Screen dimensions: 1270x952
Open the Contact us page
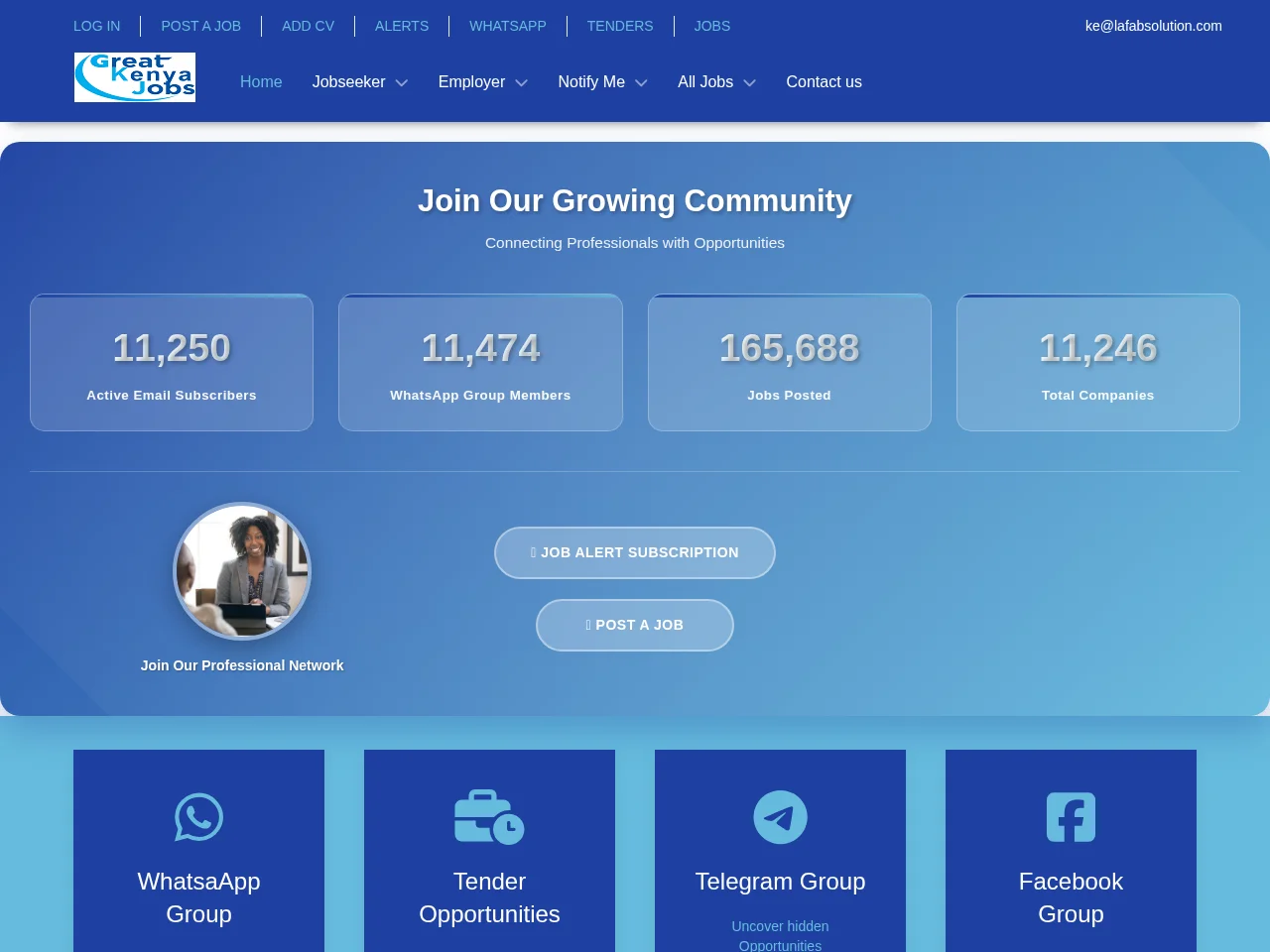(824, 82)
